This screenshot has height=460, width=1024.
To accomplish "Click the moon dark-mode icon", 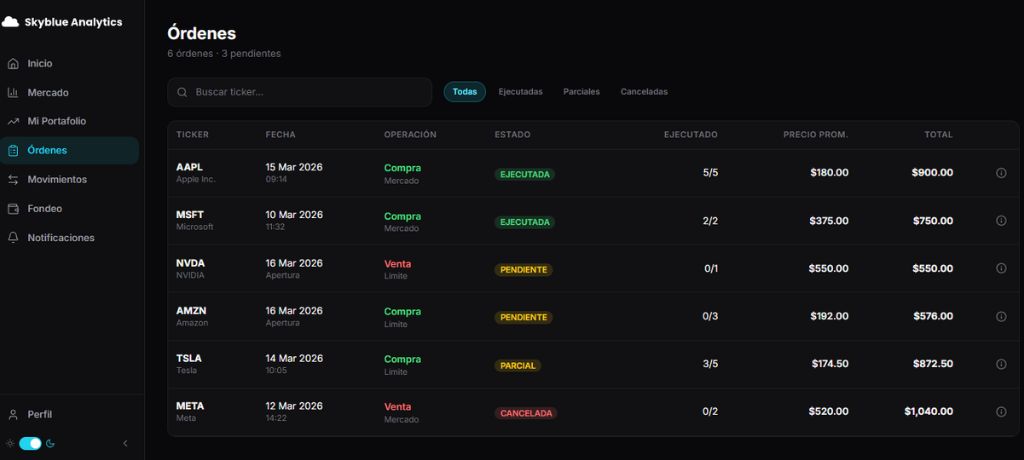I will 50,444.
